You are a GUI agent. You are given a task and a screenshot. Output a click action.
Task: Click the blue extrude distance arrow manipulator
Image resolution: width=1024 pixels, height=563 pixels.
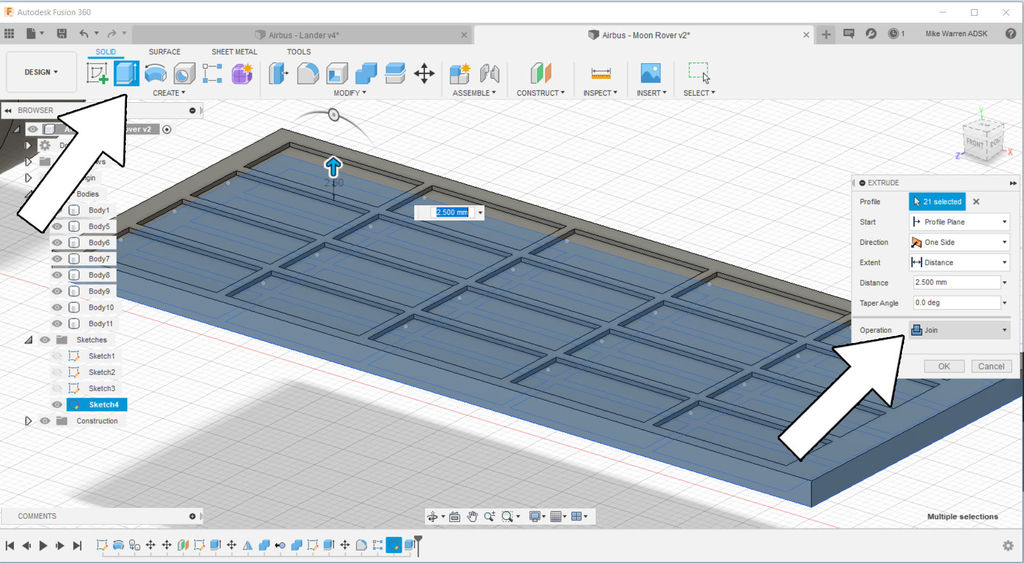(x=333, y=166)
